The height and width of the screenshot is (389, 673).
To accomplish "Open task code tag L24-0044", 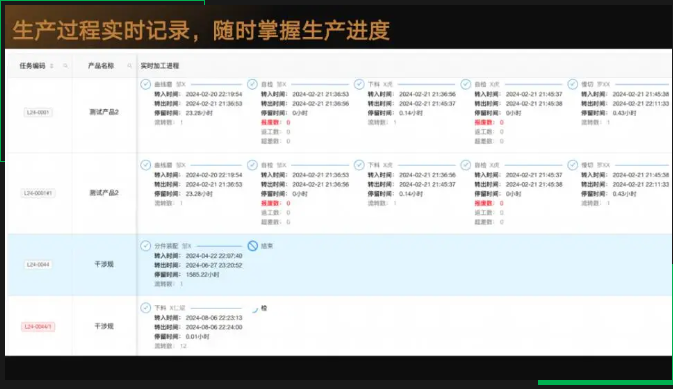I will pos(38,264).
